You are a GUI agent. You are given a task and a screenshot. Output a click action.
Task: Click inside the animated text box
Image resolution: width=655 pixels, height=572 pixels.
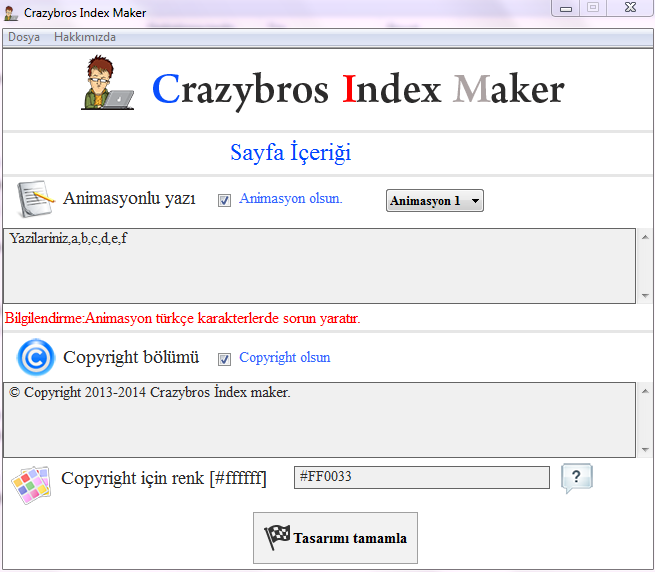(320, 266)
